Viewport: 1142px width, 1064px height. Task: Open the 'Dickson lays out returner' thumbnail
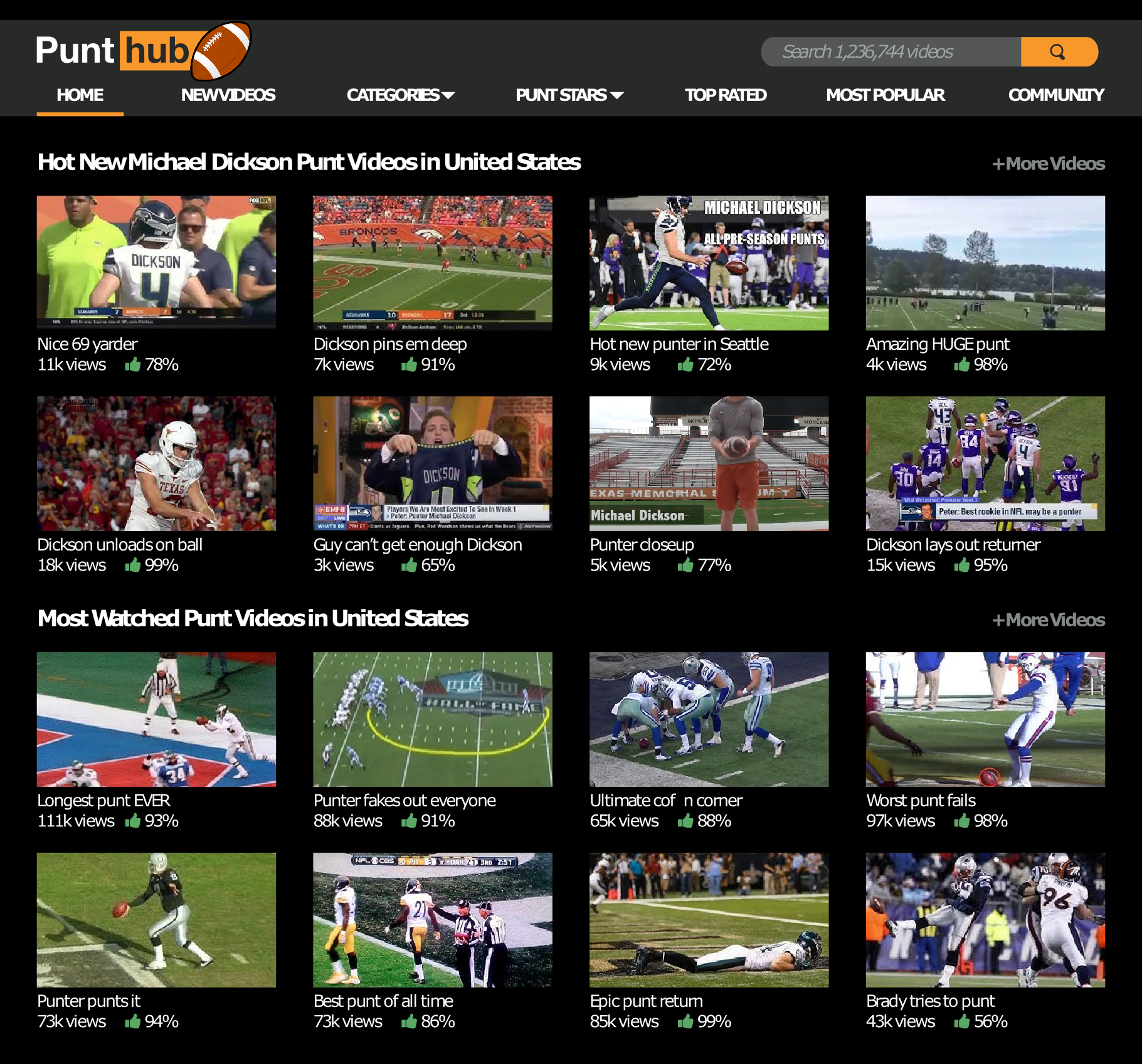pos(985,463)
